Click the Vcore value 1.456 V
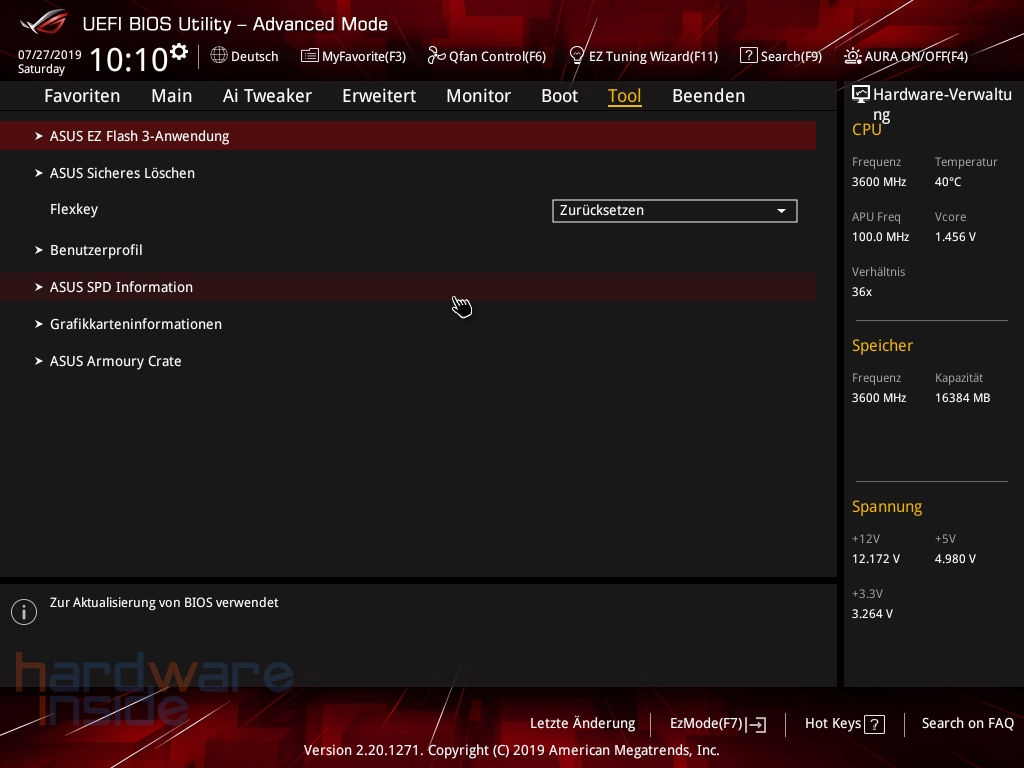The width and height of the screenshot is (1024, 768). pos(955,237)
